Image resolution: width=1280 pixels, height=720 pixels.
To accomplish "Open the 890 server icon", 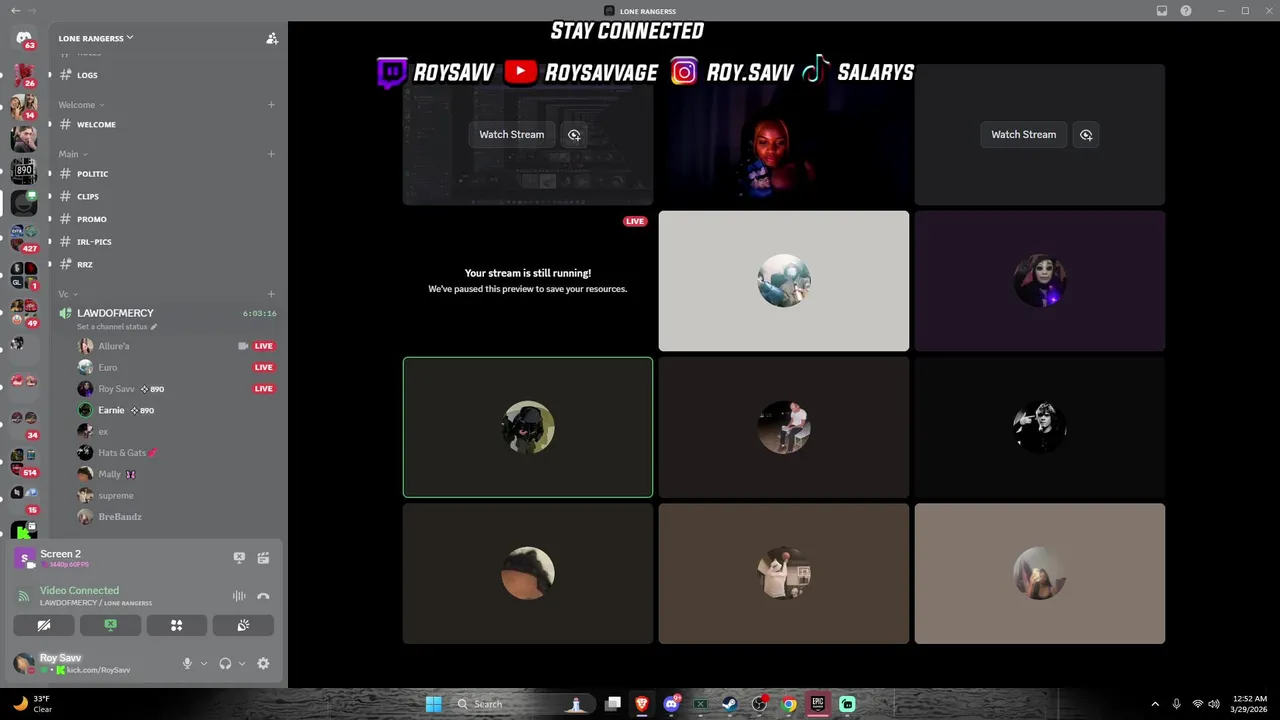I will 24,170.
